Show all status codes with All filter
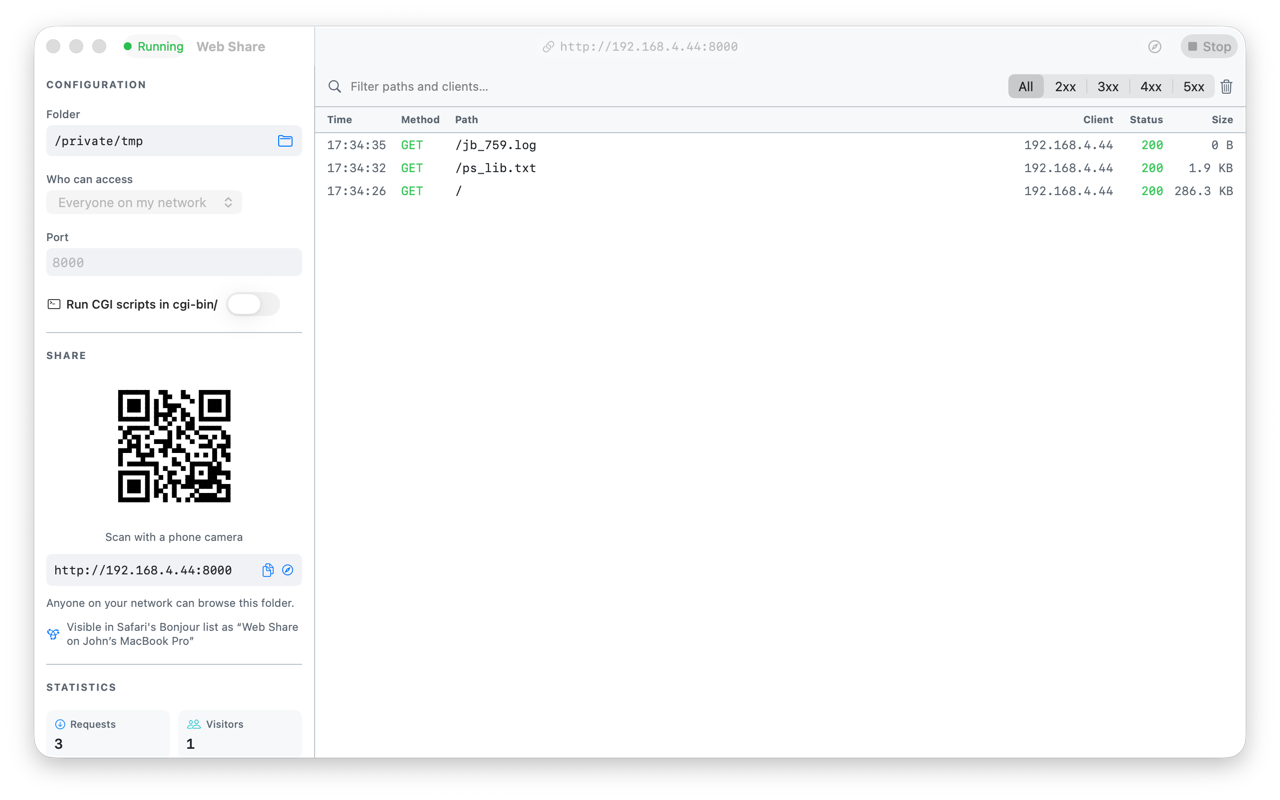 pyautogui.click(x=1026, y=87)
